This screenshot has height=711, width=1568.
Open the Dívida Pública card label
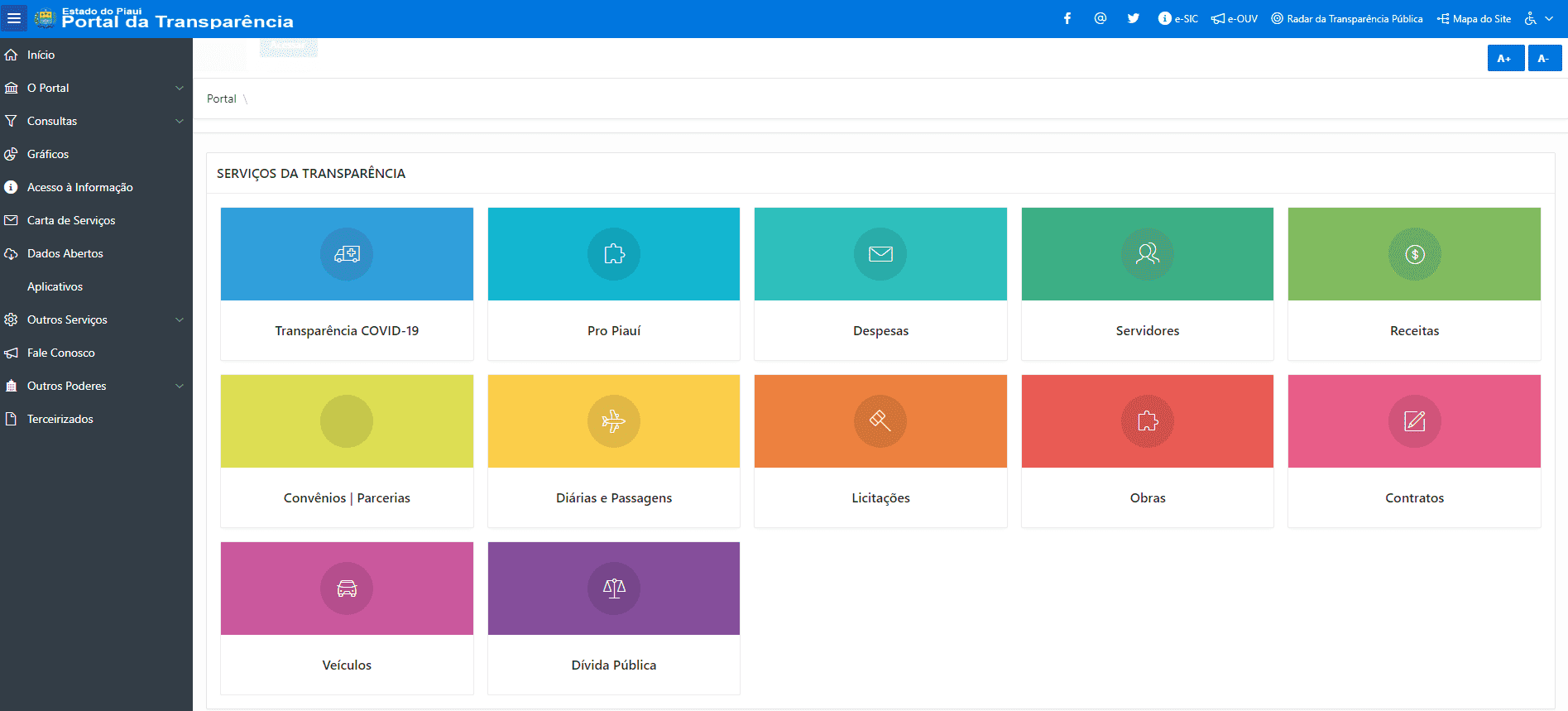(614, 665)
